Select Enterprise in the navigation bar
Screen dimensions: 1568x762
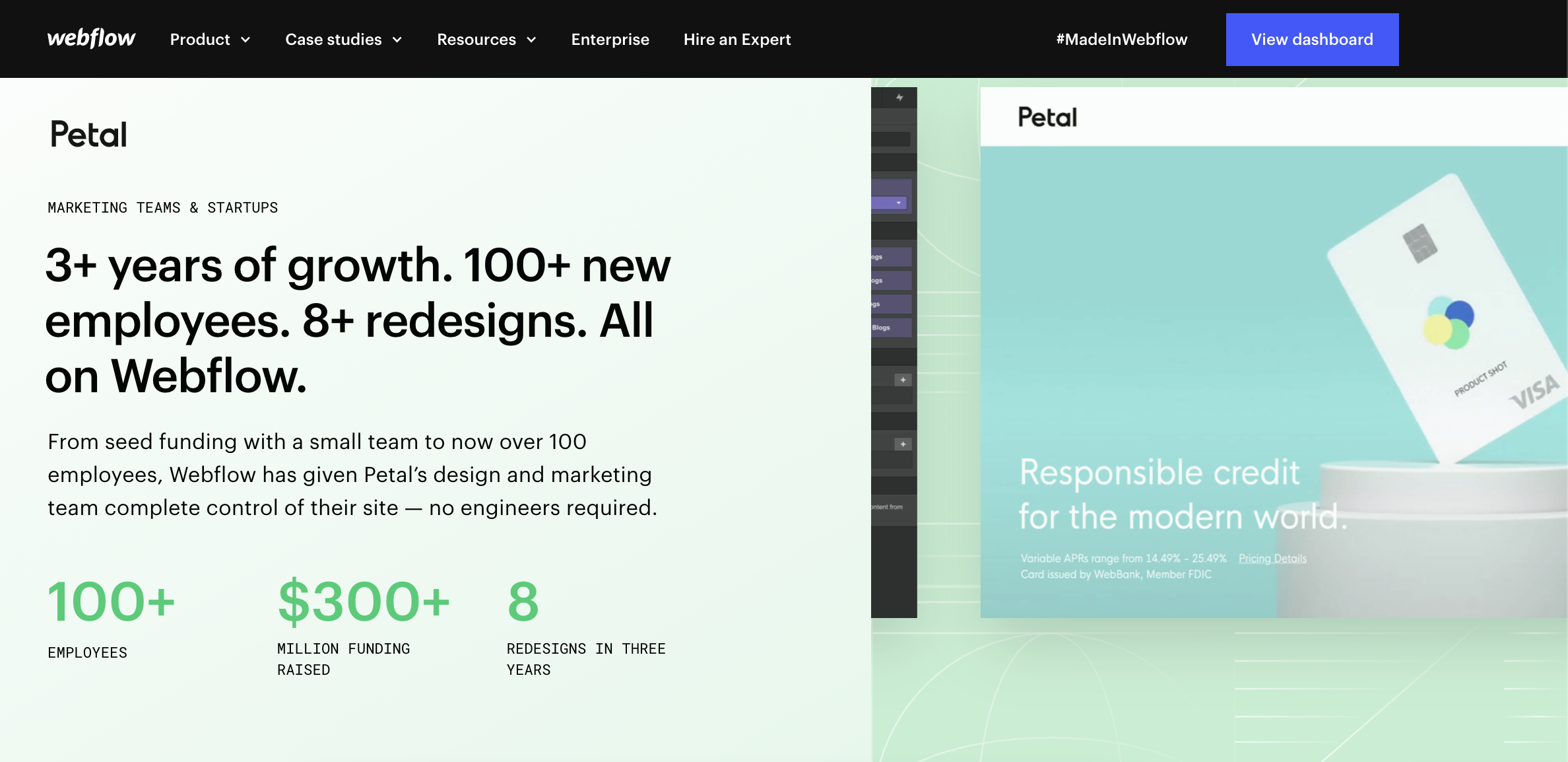[610, 40]
